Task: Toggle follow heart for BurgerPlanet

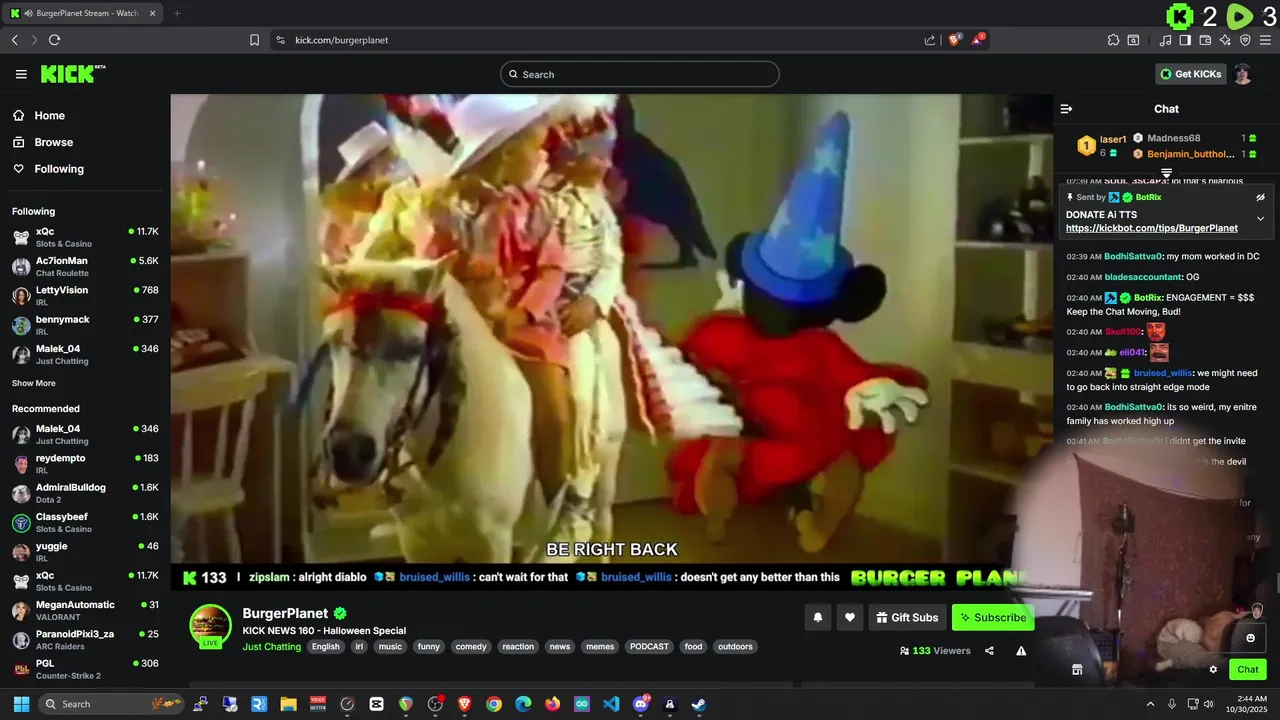Action: [x=850, y=618]
